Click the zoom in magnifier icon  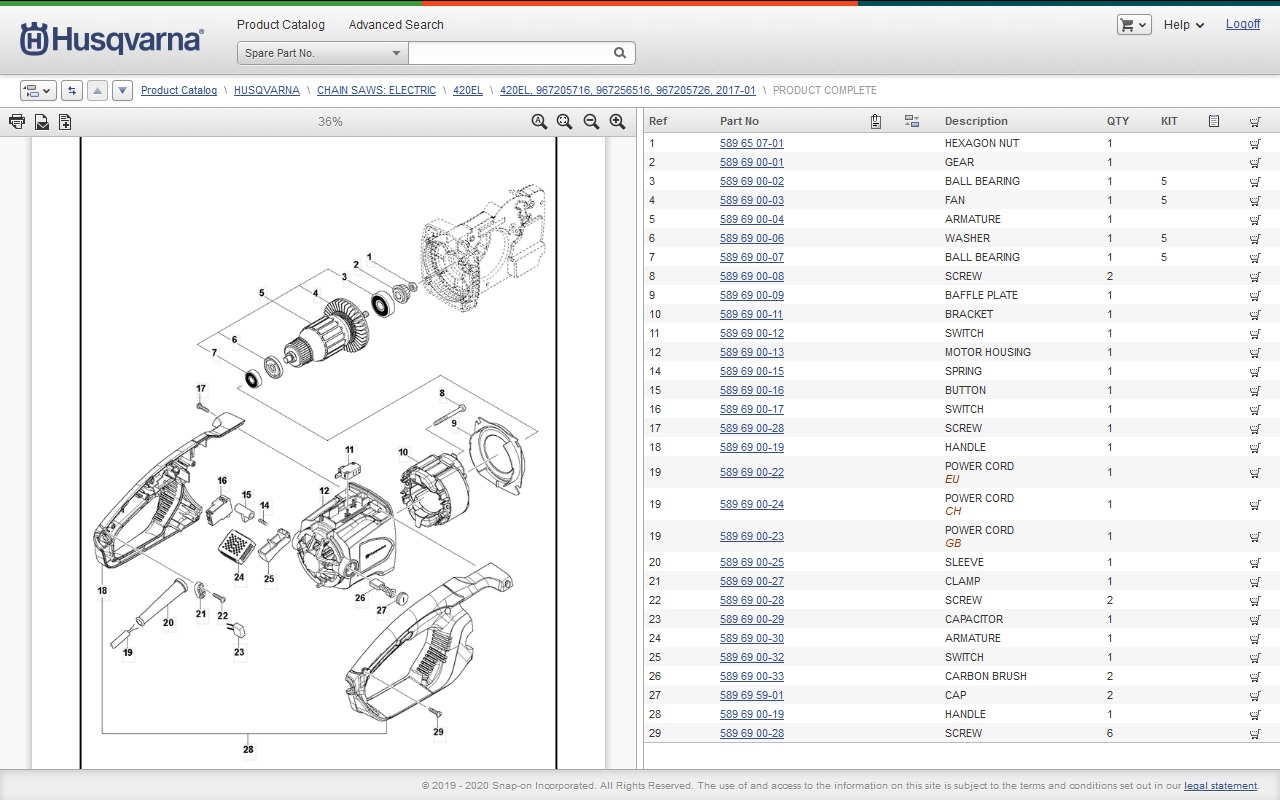click(617, 122)
